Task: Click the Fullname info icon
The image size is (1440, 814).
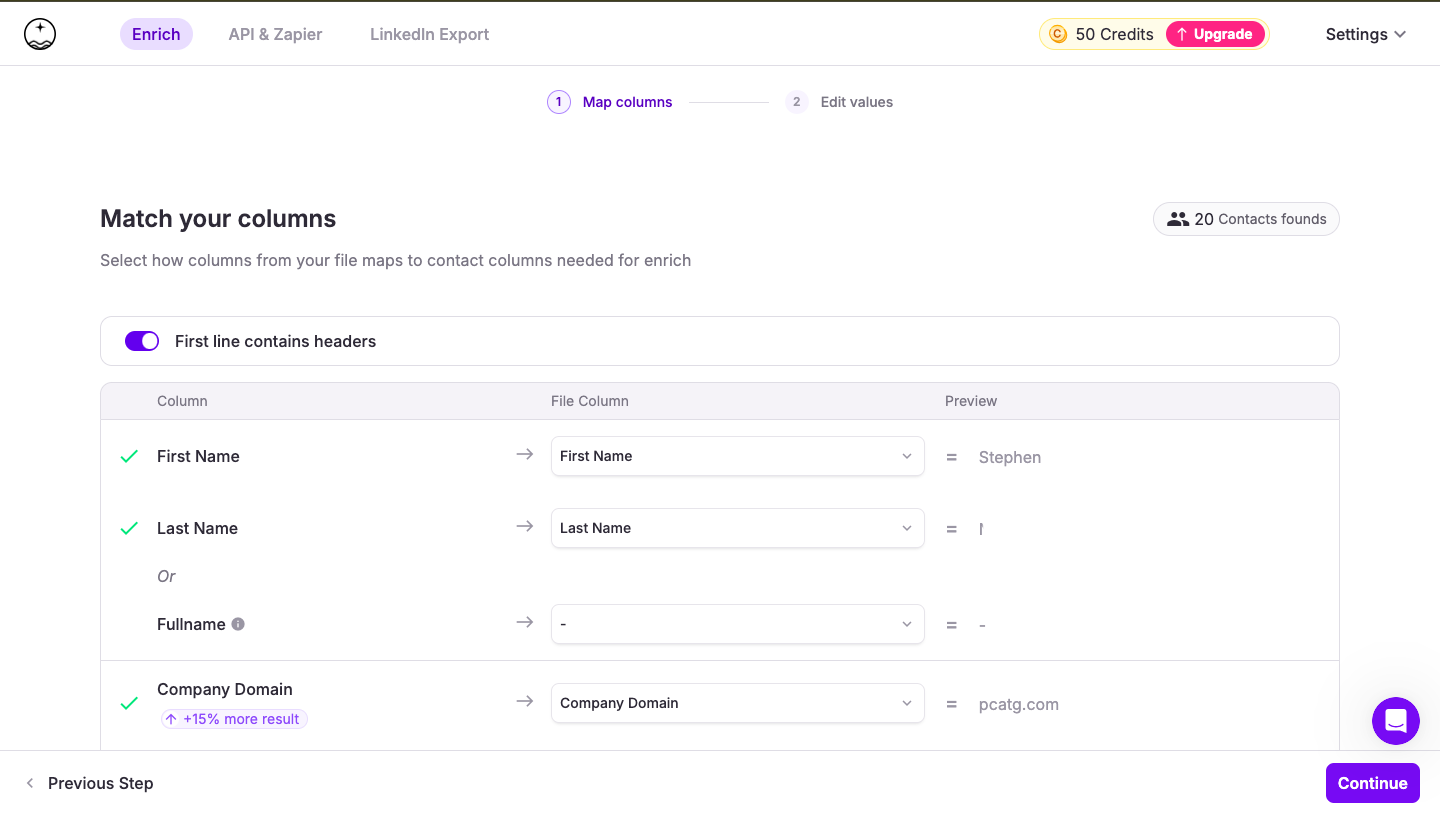Action: pyautogui.click(x=238, y=624)
